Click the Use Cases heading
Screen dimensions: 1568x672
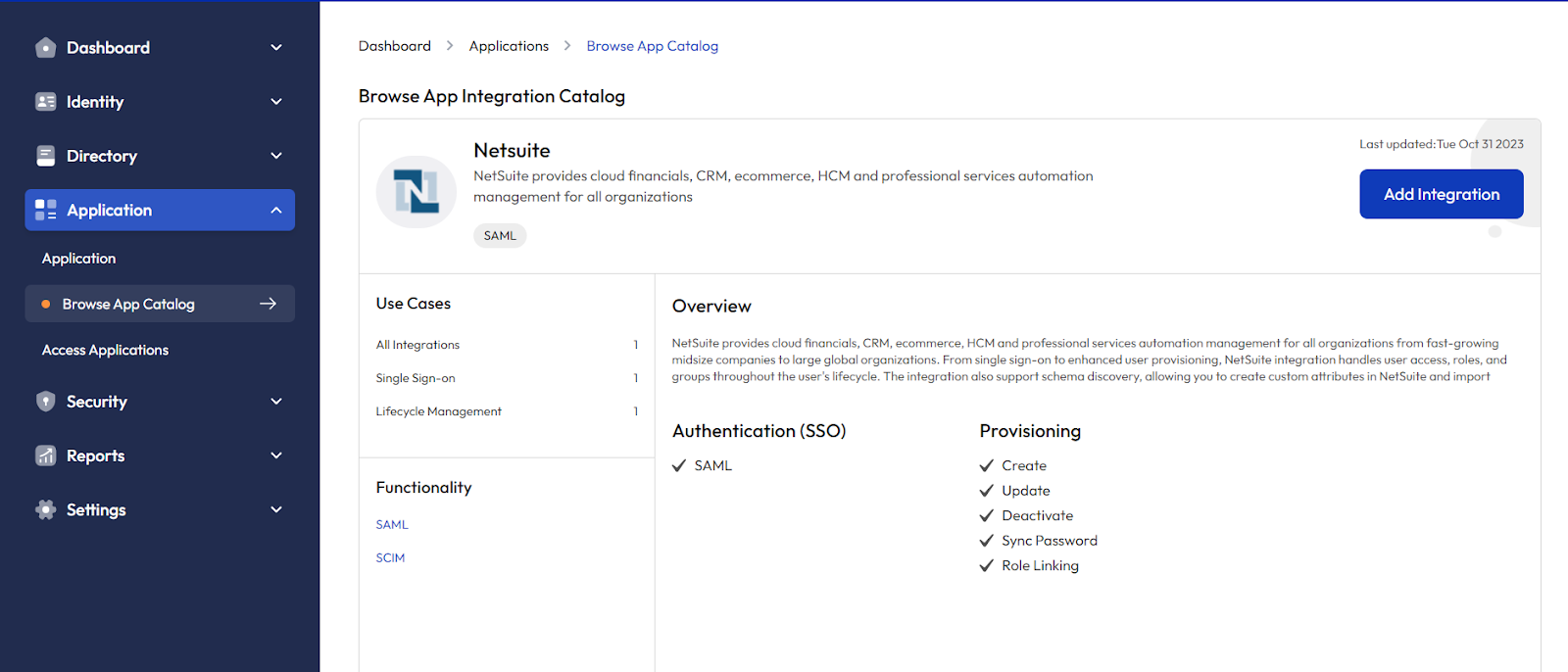coord(414,304)
